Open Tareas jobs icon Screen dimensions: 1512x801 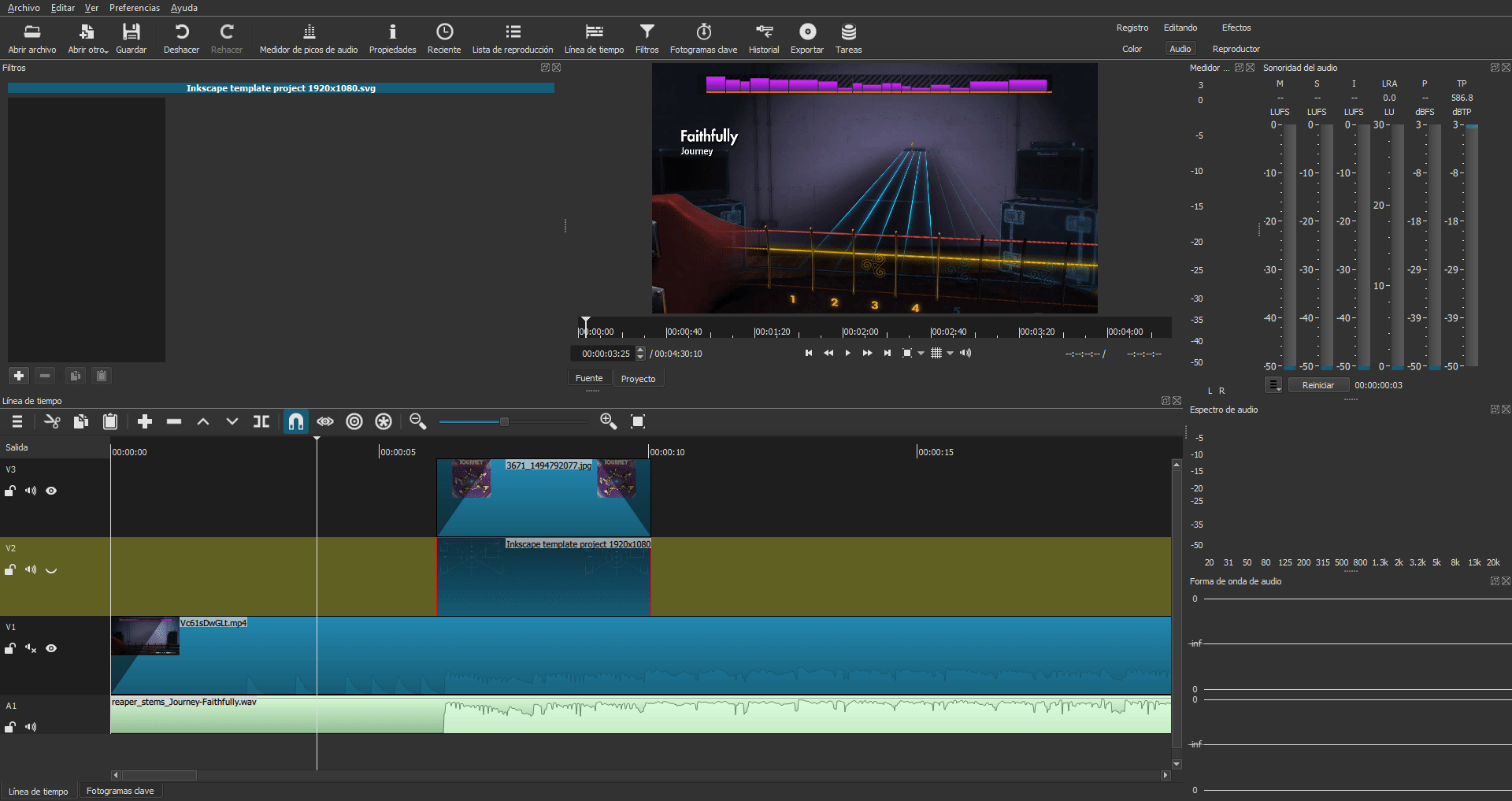click(x=848, y=38)
